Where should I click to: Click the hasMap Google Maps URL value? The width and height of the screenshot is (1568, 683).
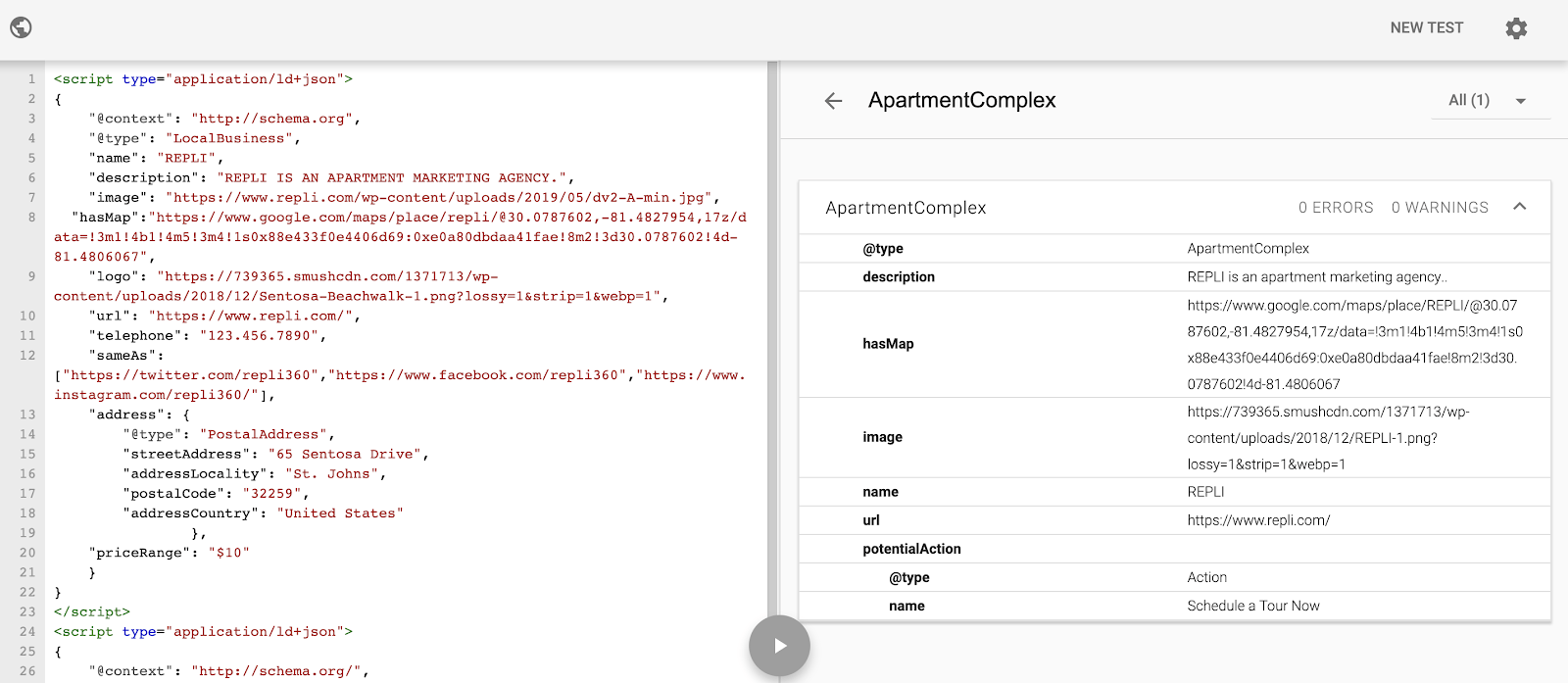1355,345
